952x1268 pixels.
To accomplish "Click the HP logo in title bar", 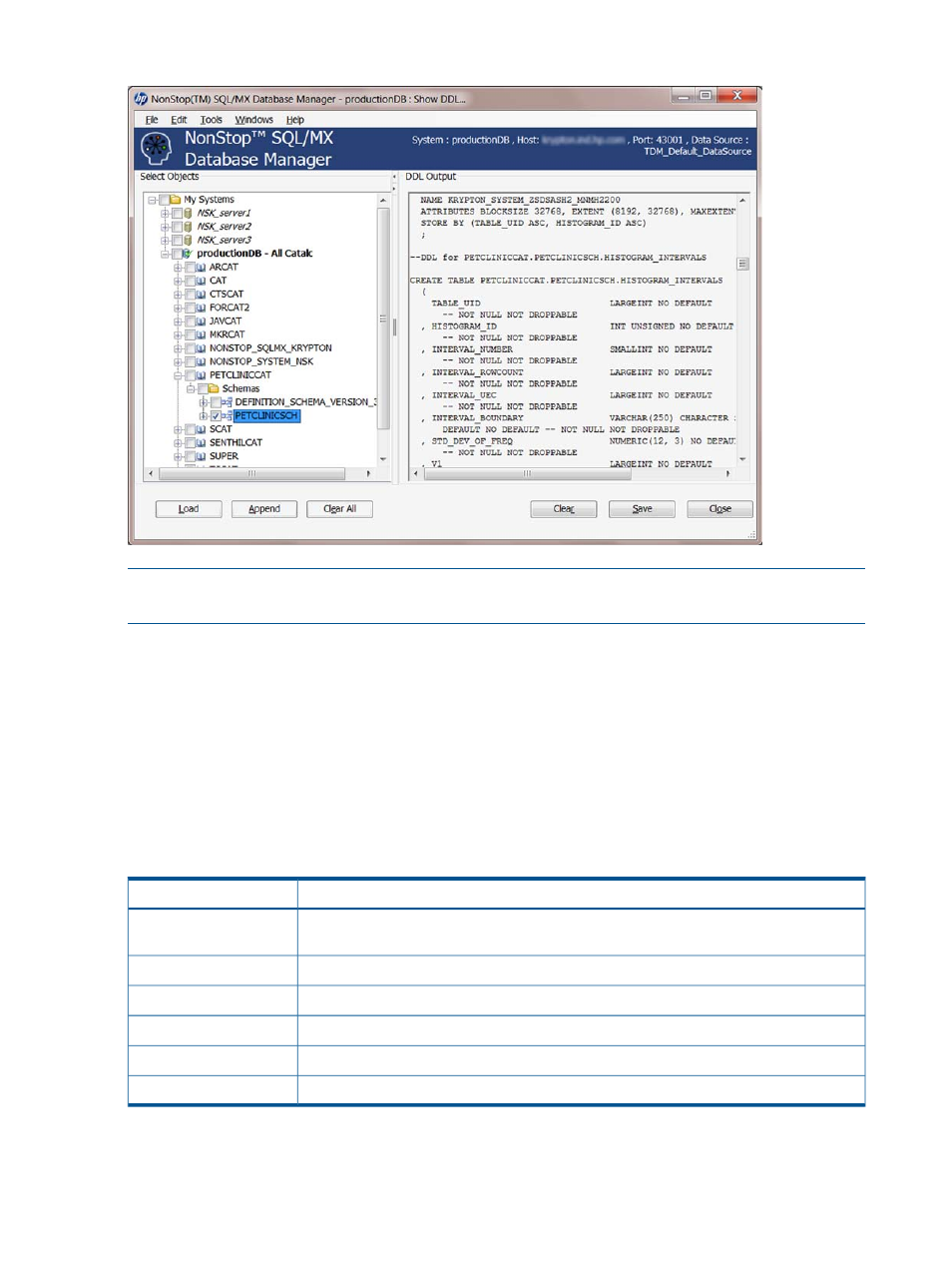I will tap(141, 98).
